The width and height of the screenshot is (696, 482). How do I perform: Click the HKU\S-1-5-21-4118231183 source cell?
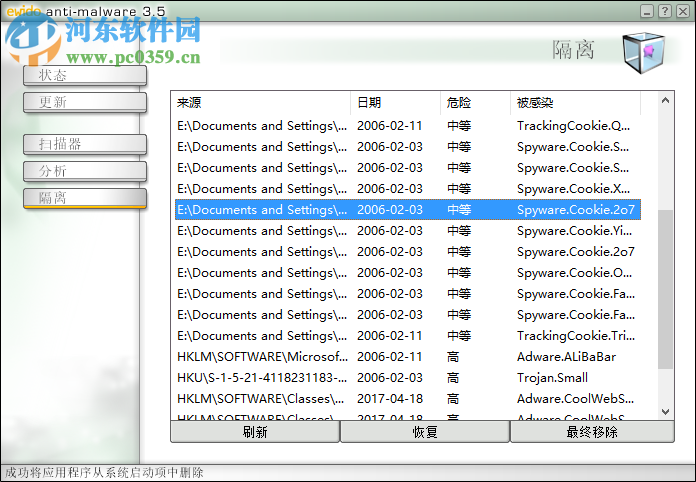point(262,378)
